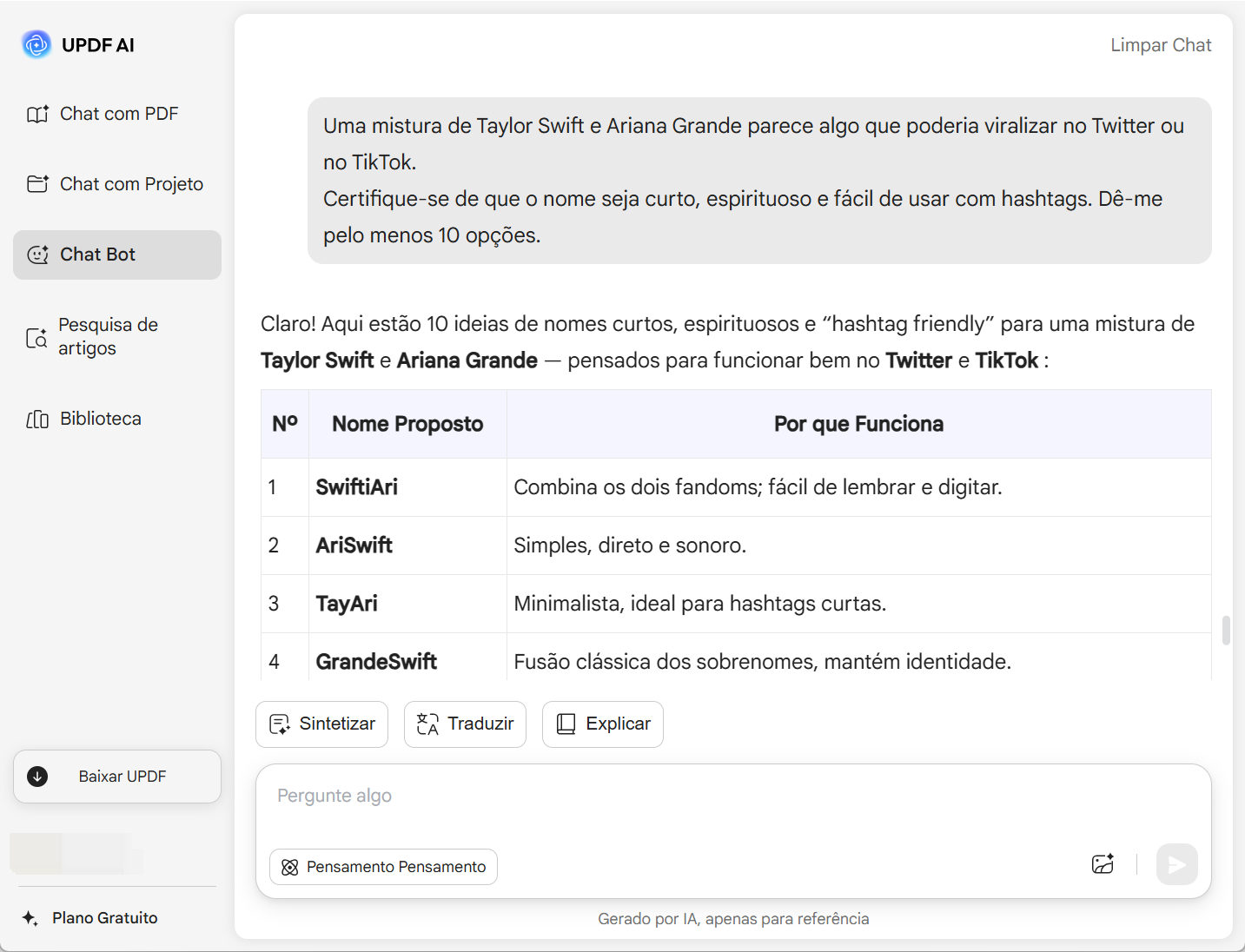Select the AriSwift name cell

407,545
